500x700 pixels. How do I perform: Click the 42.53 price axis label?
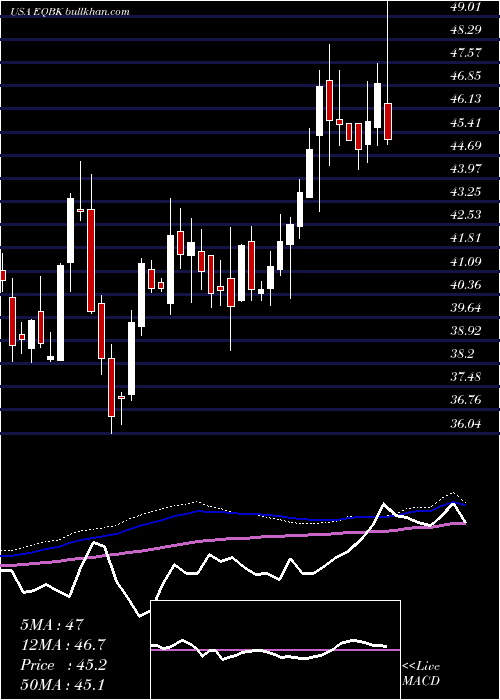467,215
